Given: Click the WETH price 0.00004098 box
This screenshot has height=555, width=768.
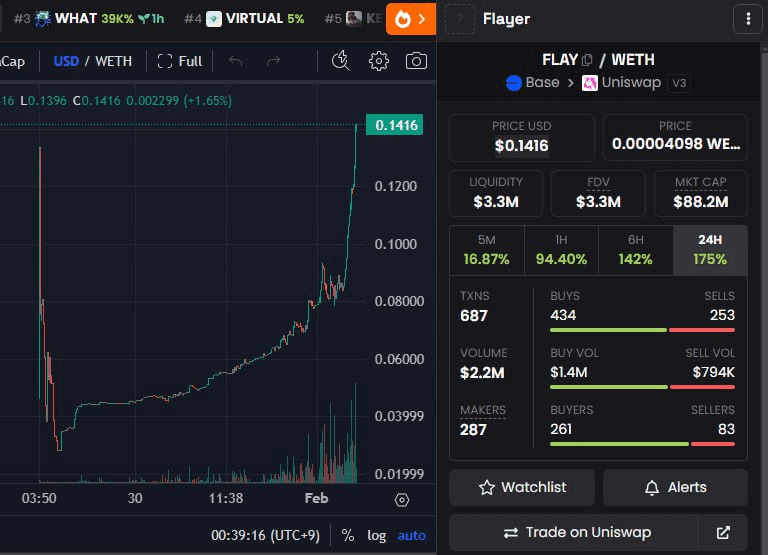Looking at the screenshot, I should 675,138.
